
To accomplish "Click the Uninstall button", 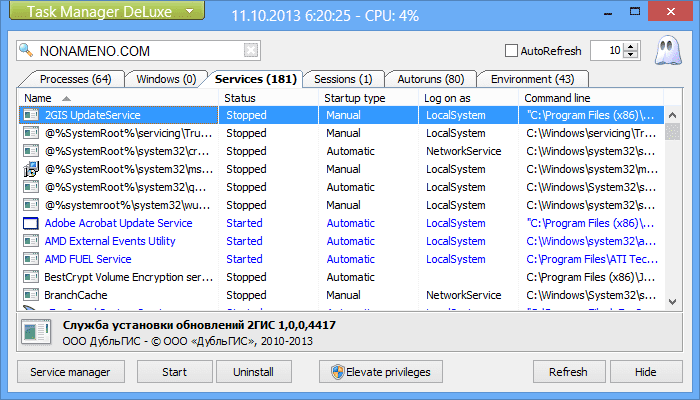I will [x=253, y=372].
